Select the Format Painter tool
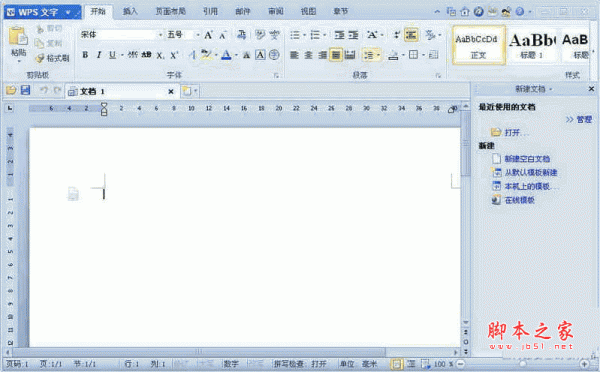Image resolution: width=600 pixels, height=372 pixels. pos(52,58)
